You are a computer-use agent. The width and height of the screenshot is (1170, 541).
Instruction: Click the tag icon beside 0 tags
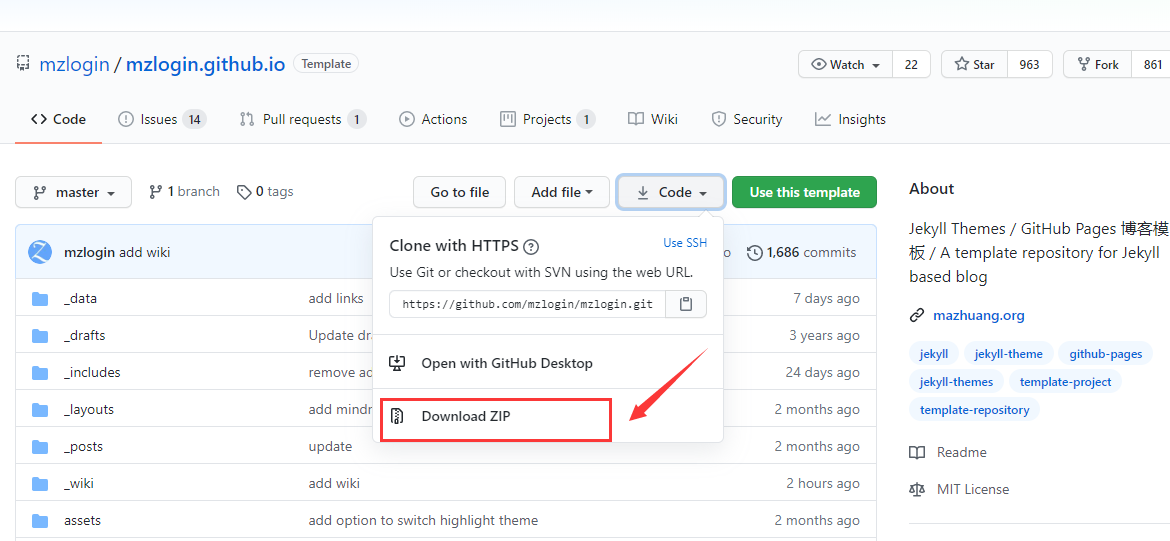point(244,193)
